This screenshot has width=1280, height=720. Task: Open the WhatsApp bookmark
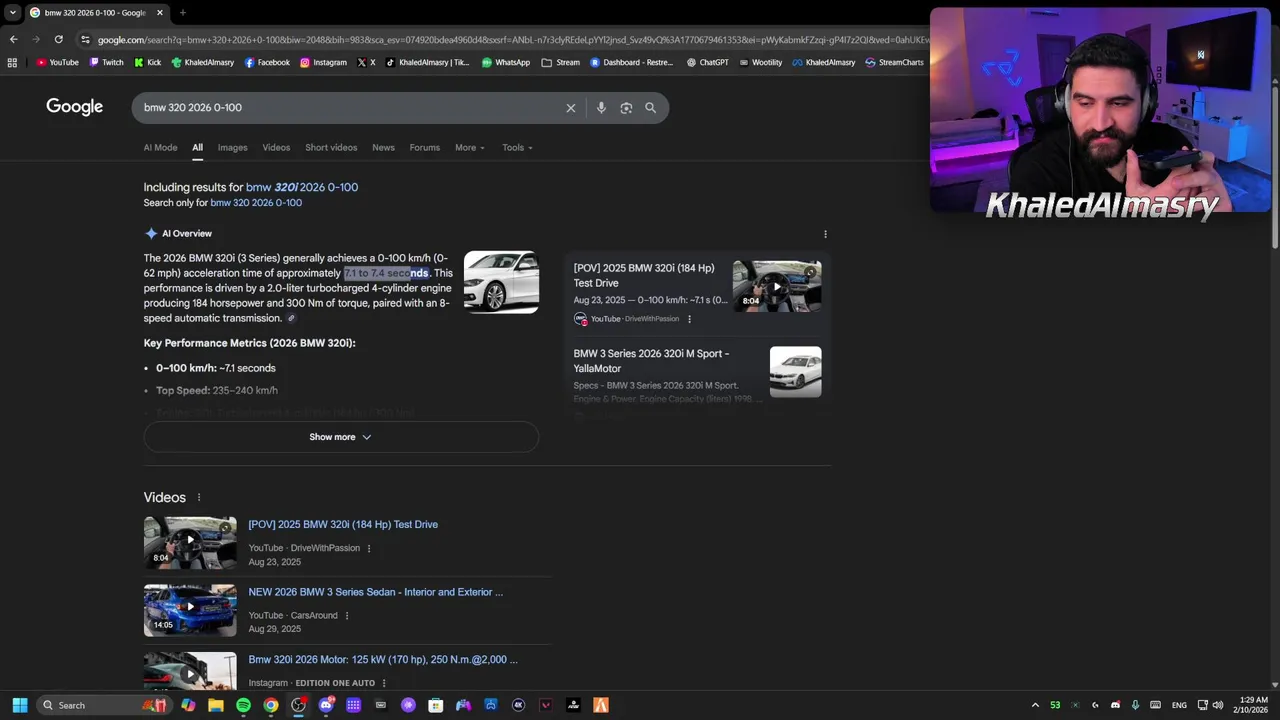coord(506,62)
